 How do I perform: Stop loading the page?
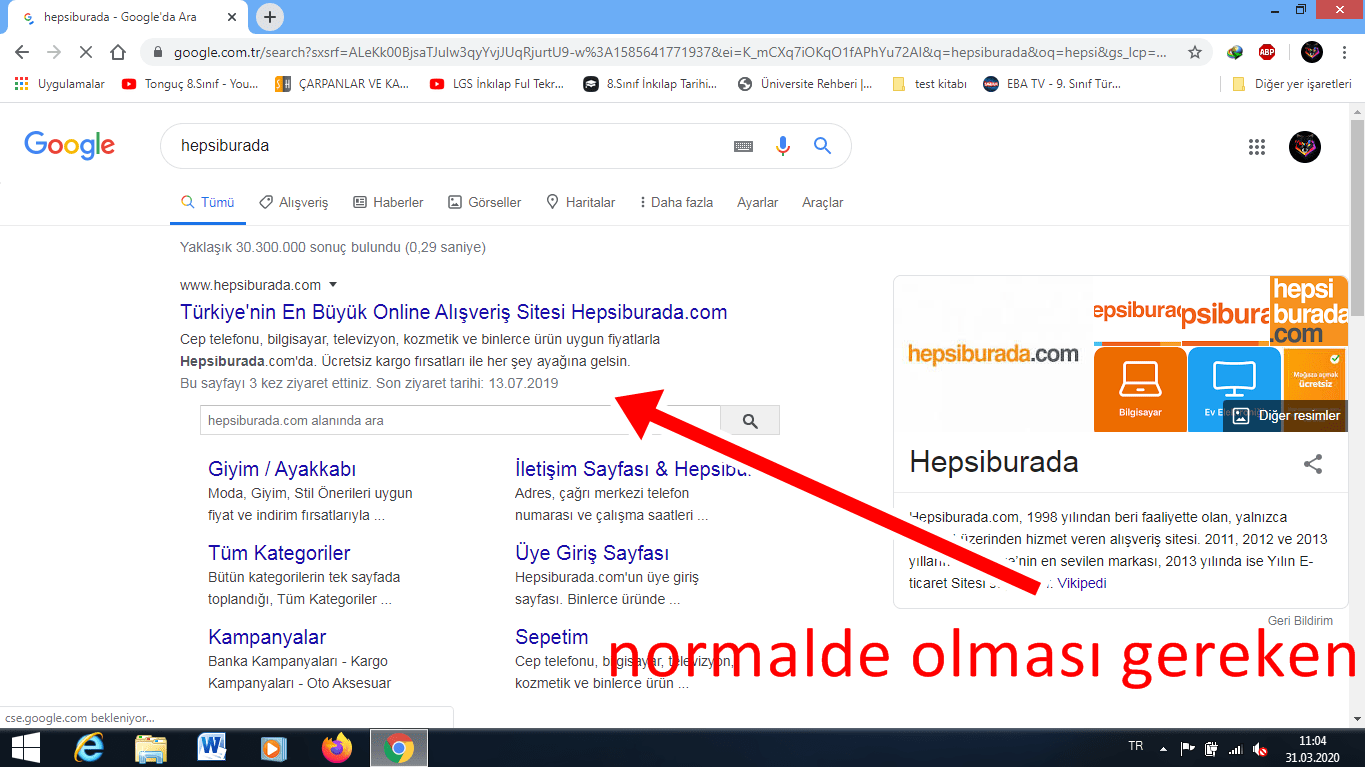[86, 52]
